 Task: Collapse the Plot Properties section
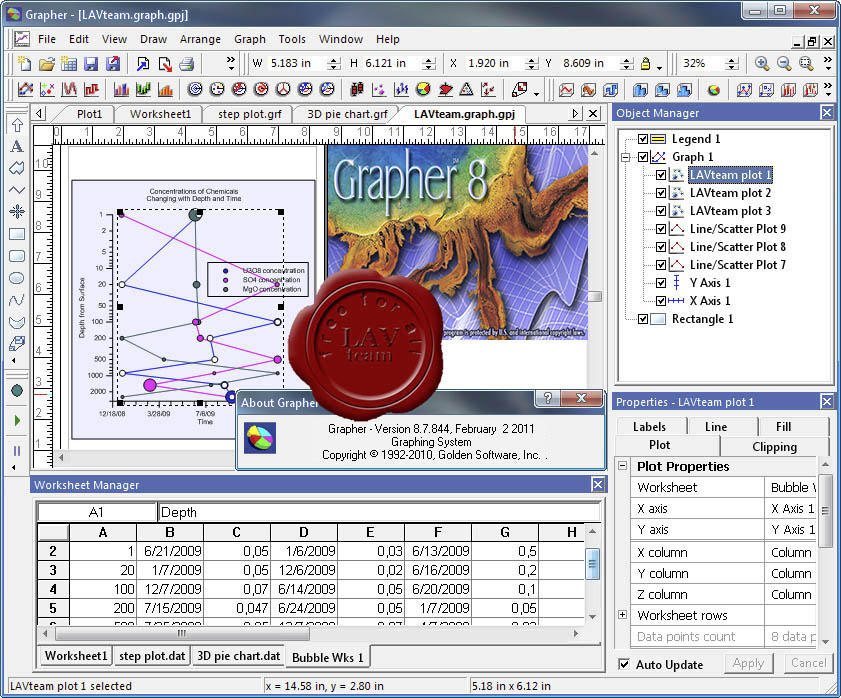point(623,466)
